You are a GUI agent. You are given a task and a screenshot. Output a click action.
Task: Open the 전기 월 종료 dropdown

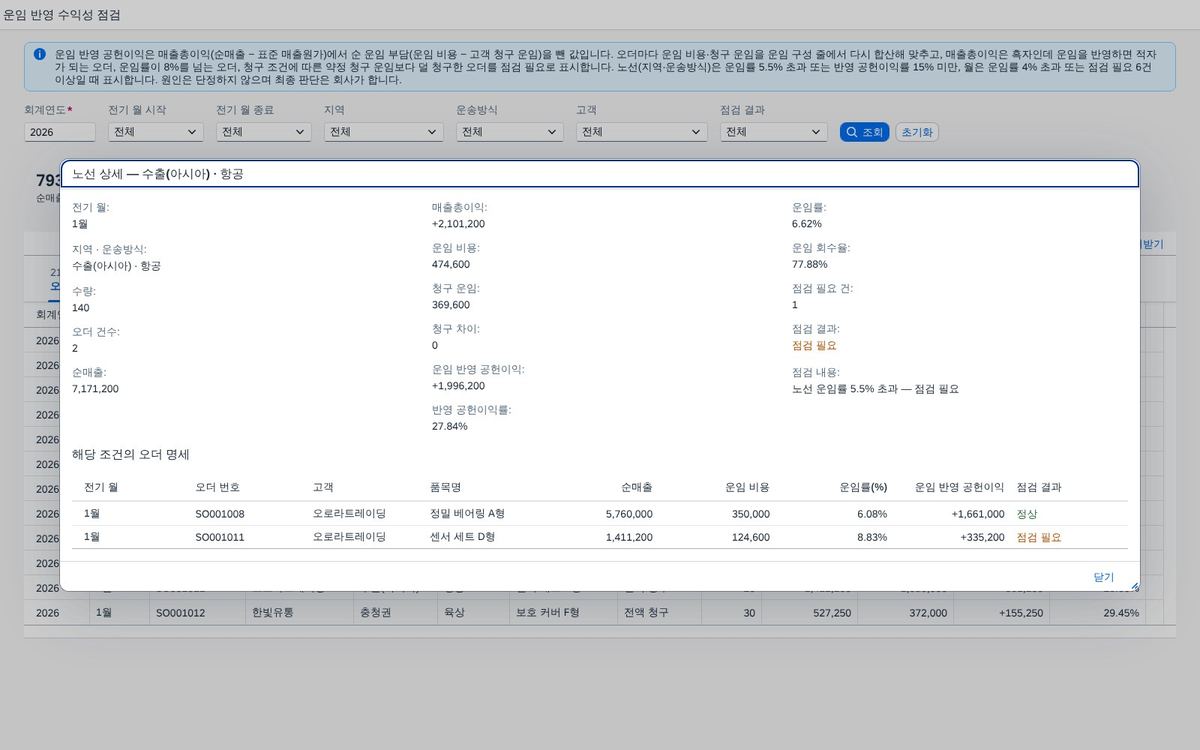tap(263, 132)
